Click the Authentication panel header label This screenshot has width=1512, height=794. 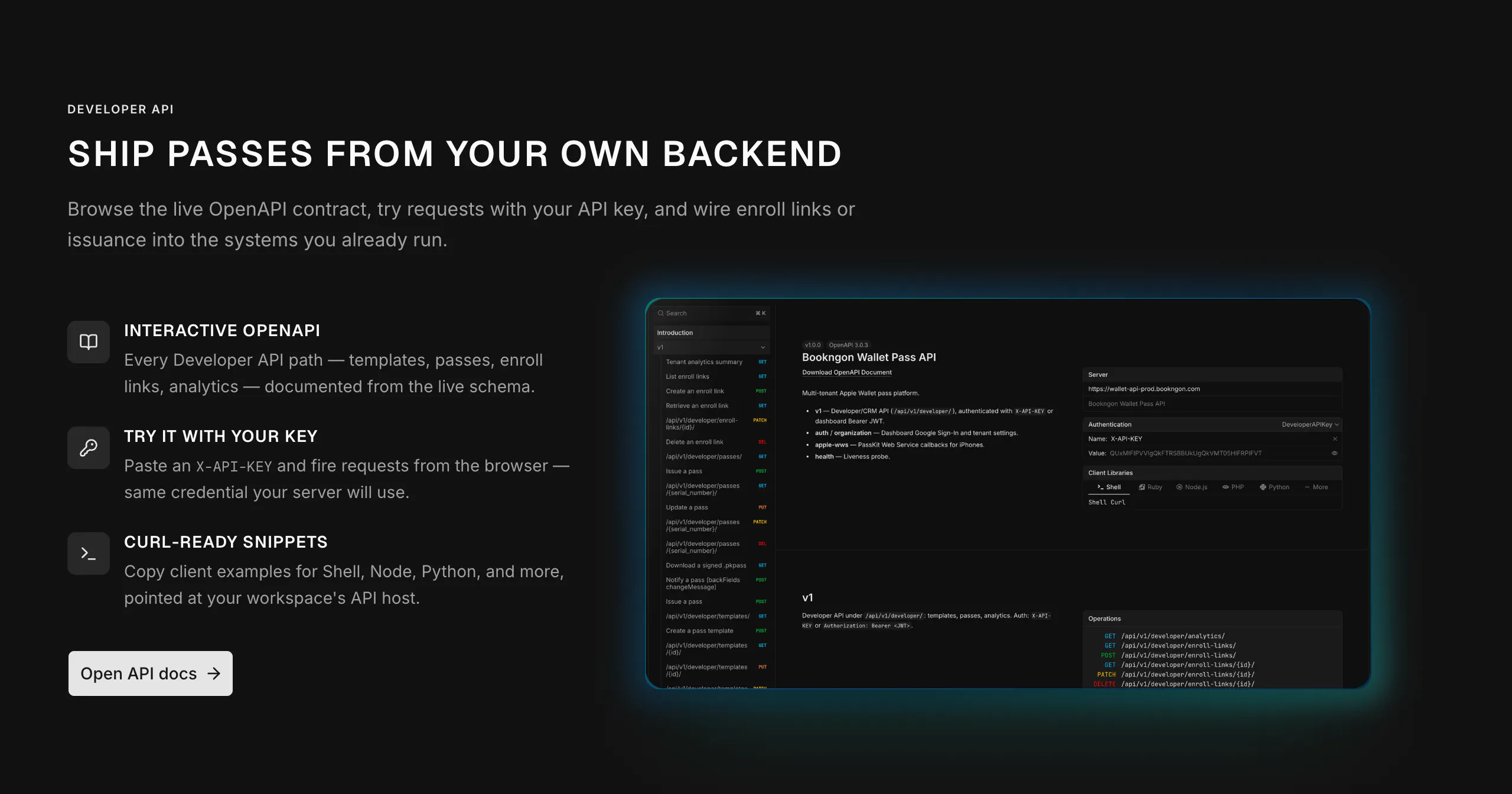coord(1110,424)
